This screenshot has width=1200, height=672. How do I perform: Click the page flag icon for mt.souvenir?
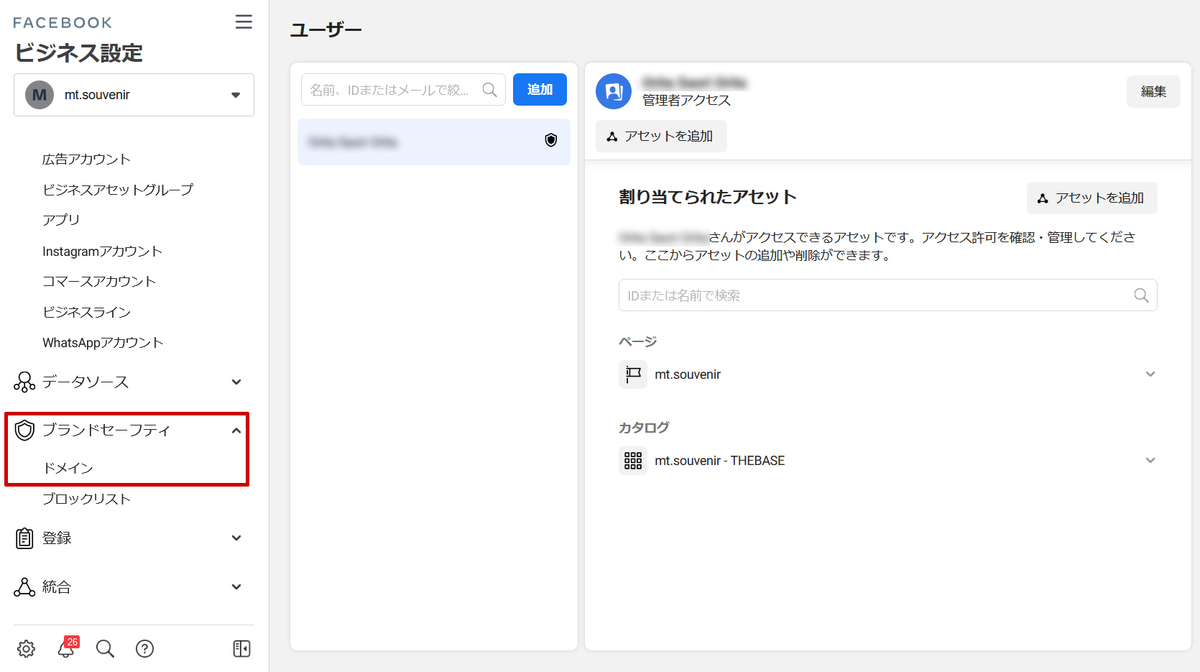click(x=633, y=374)
